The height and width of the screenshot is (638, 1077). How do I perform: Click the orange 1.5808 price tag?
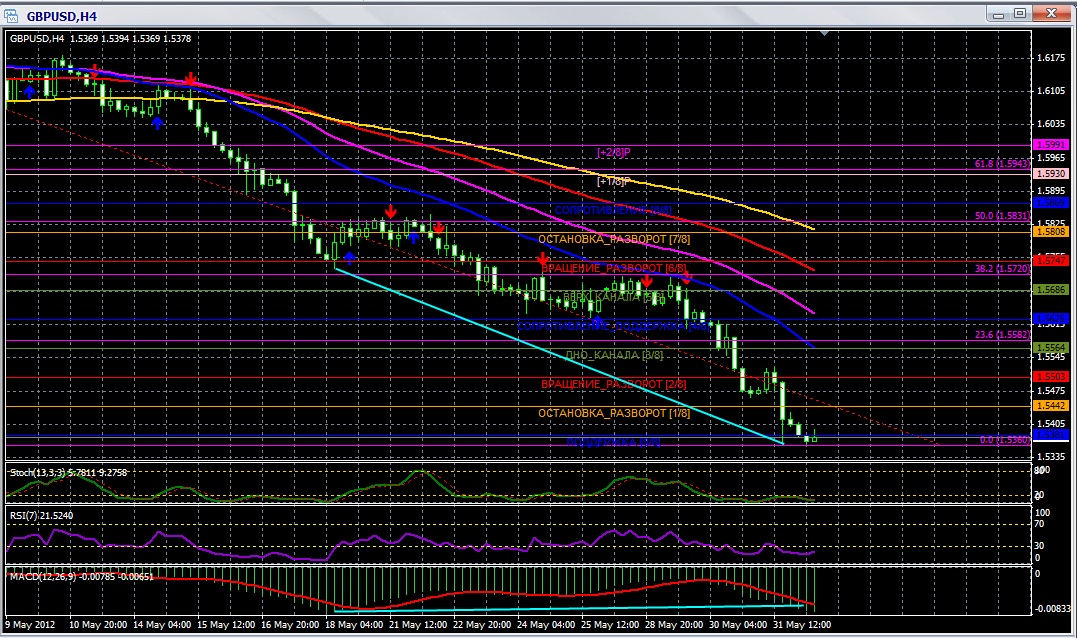click(1051, 231)
